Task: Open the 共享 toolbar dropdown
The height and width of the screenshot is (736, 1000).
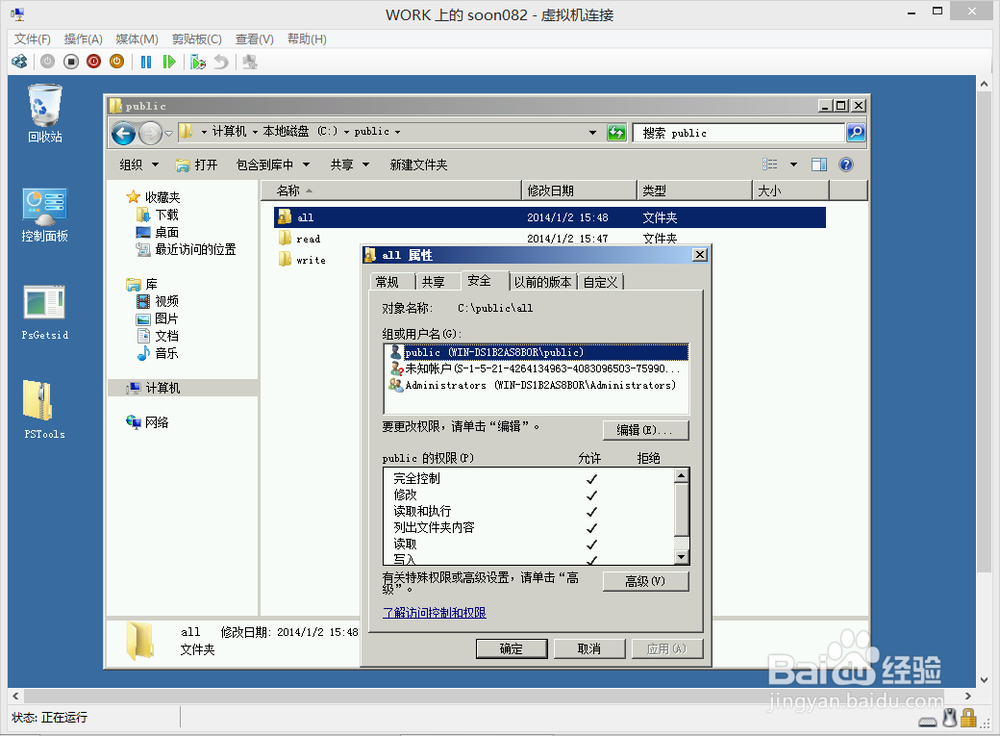Action: (x=349, y=165)
